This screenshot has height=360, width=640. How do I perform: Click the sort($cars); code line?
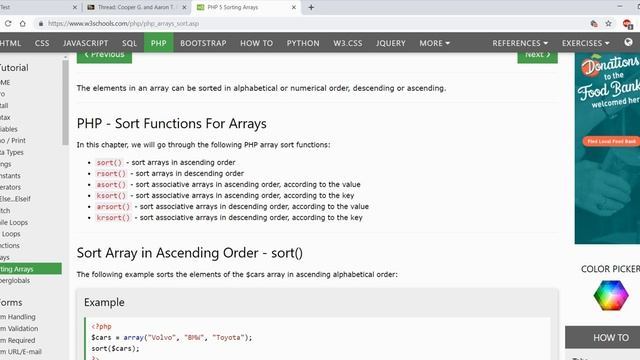point(116,349)
